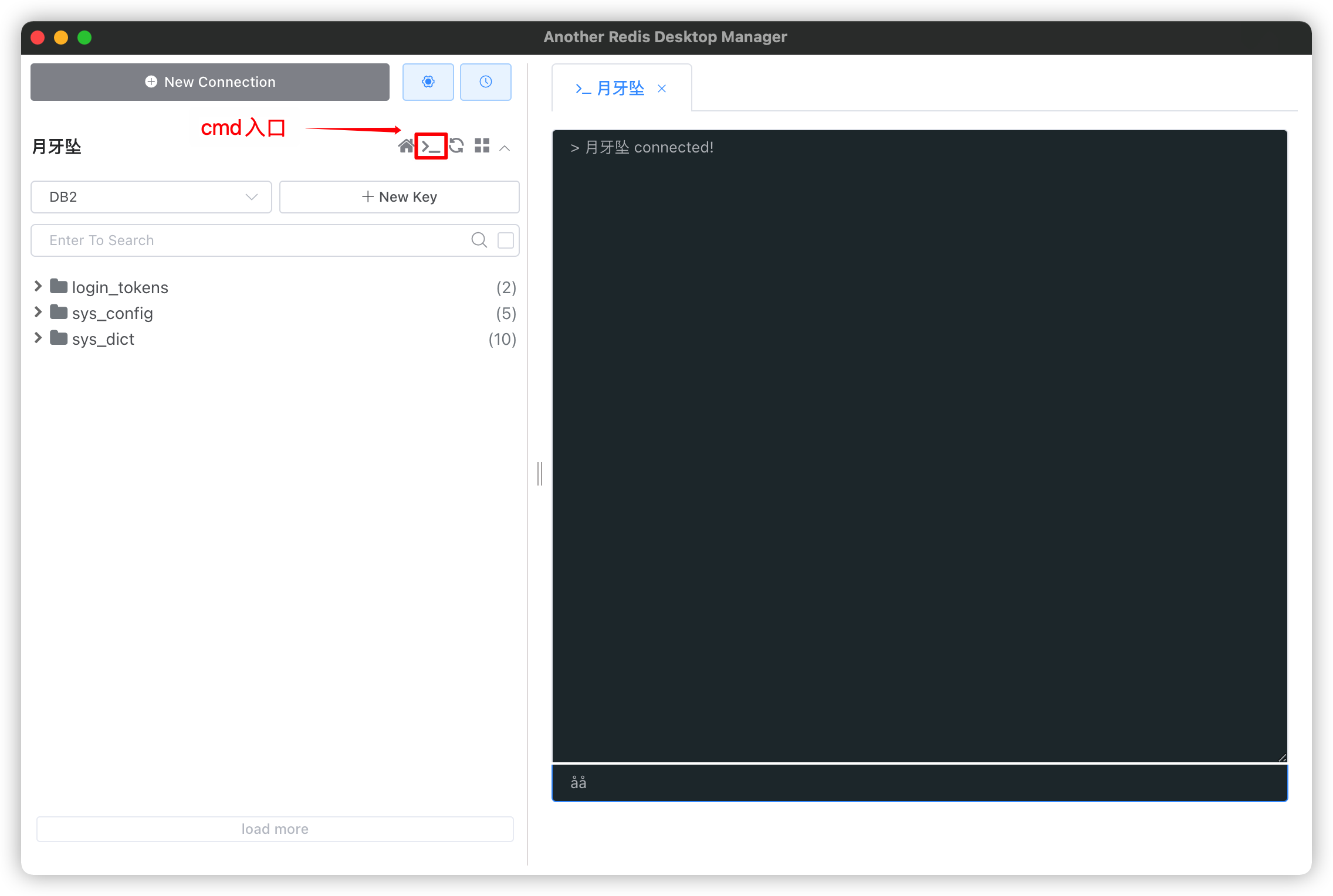Click the console output resize handle
The image size is (1333, 896).
click(x=1282, y=758)
